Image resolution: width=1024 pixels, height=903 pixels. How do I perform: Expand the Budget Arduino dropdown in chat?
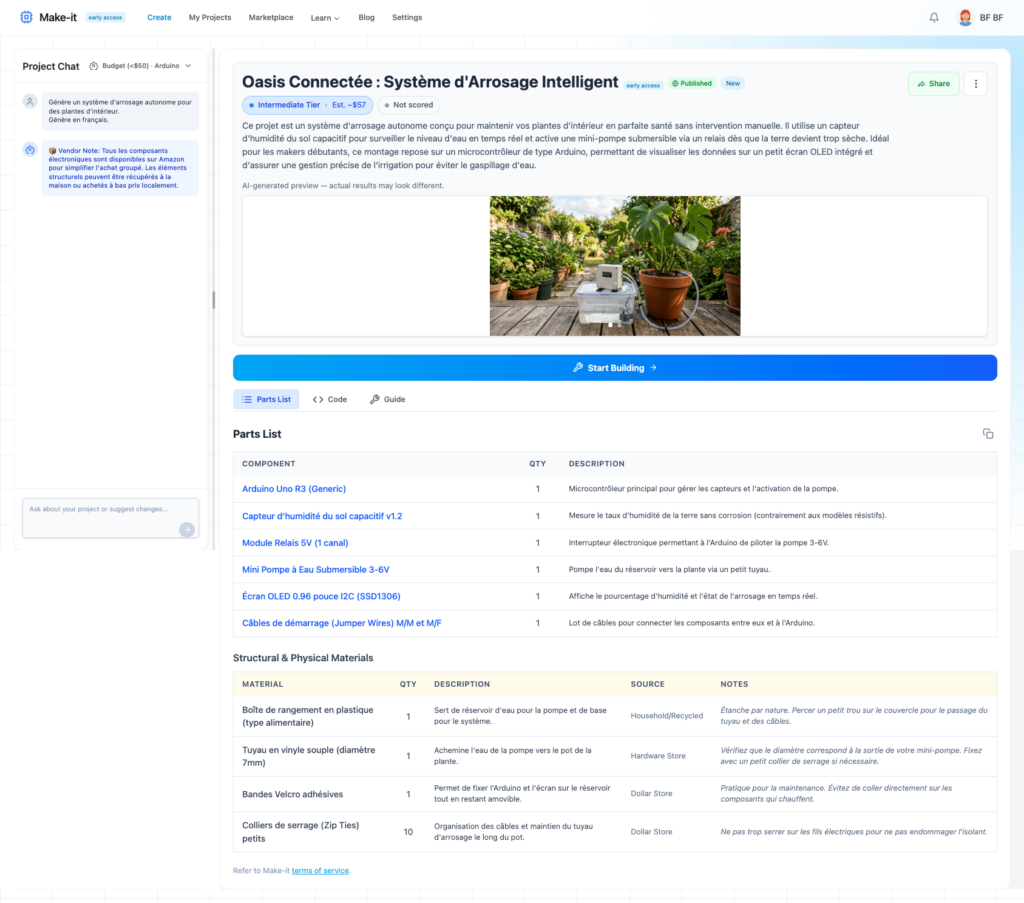pyautogui.click(x=140, y=66)
